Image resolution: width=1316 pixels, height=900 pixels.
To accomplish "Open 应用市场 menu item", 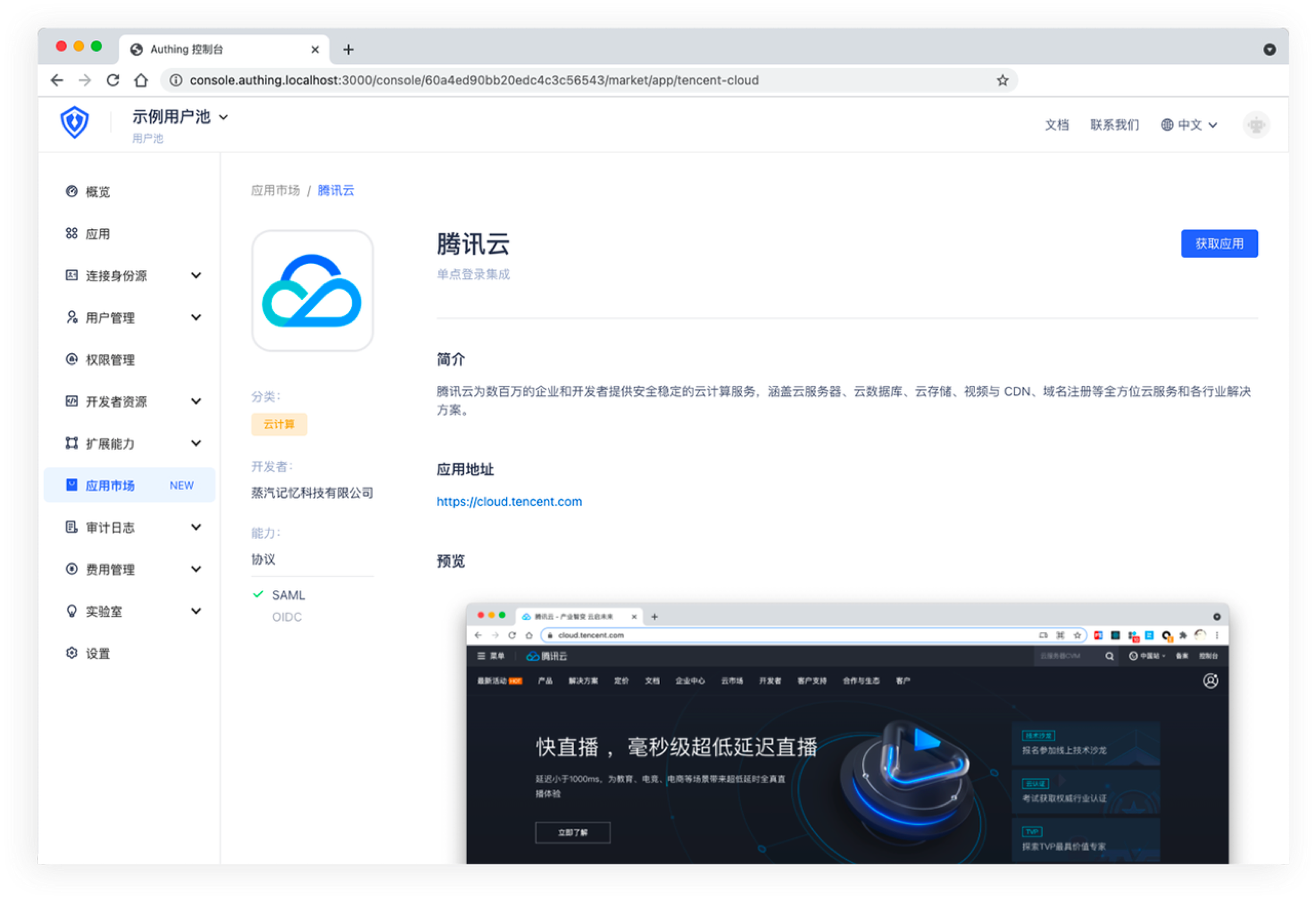I will tap(130, 485).
